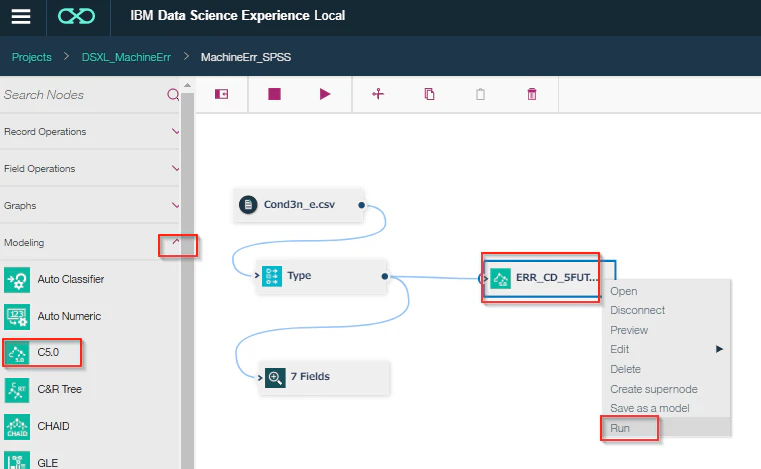The height and width of the screenshot is (469, 761).
Task: Open DSXL_MachineErr breadcrumb link
Action: pyautogui.click(x=126, y=57)
